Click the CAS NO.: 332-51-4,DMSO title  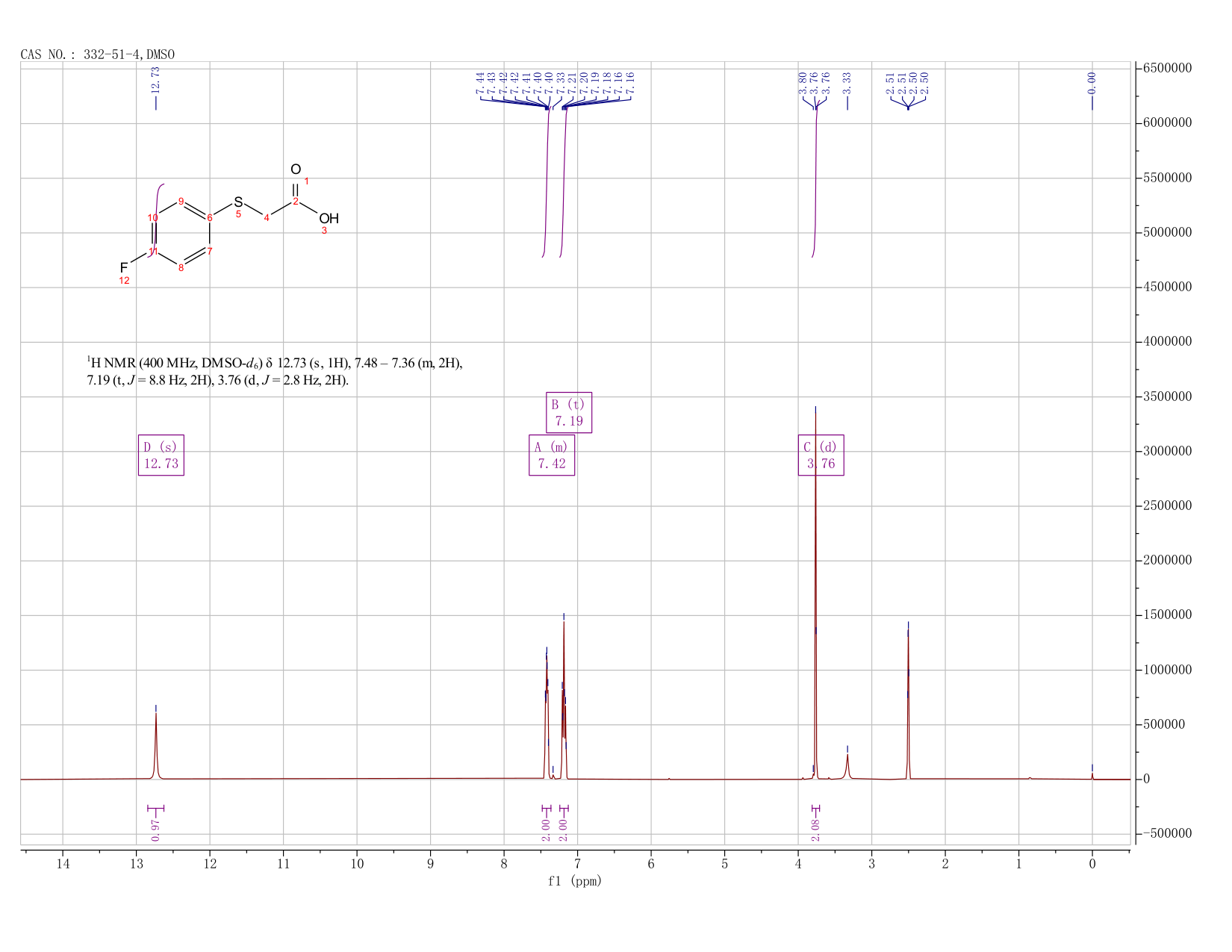pyautogui.click(x=98, y=55)
